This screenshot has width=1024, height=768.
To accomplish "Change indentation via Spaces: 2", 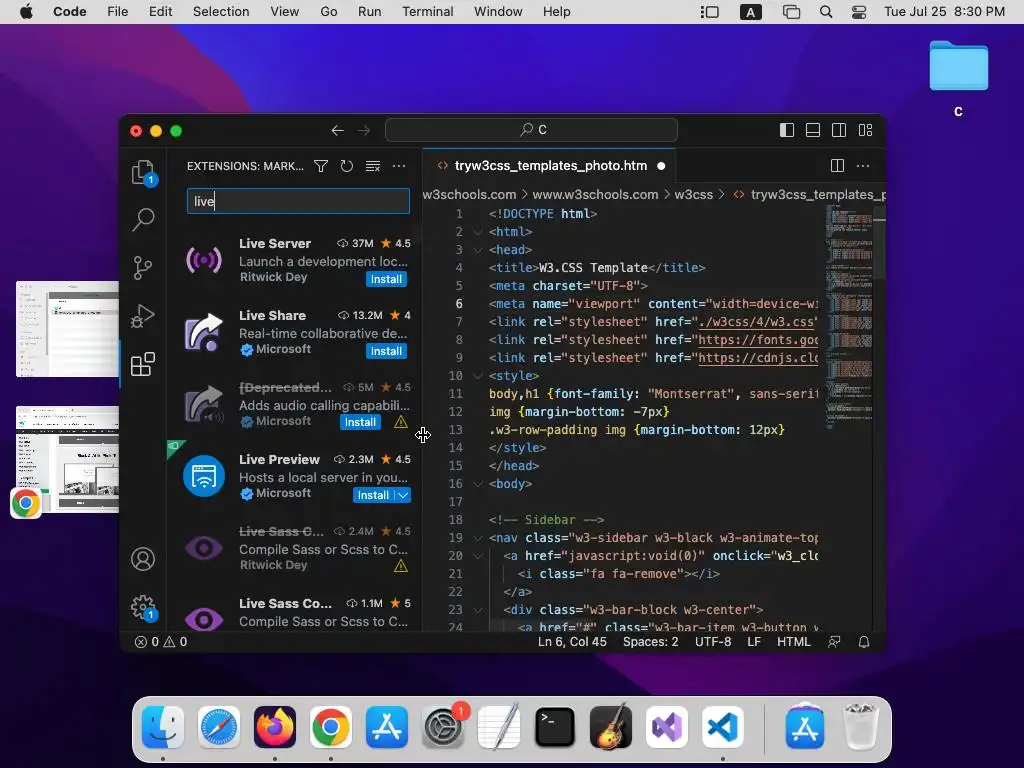I will tap(650, 642).
